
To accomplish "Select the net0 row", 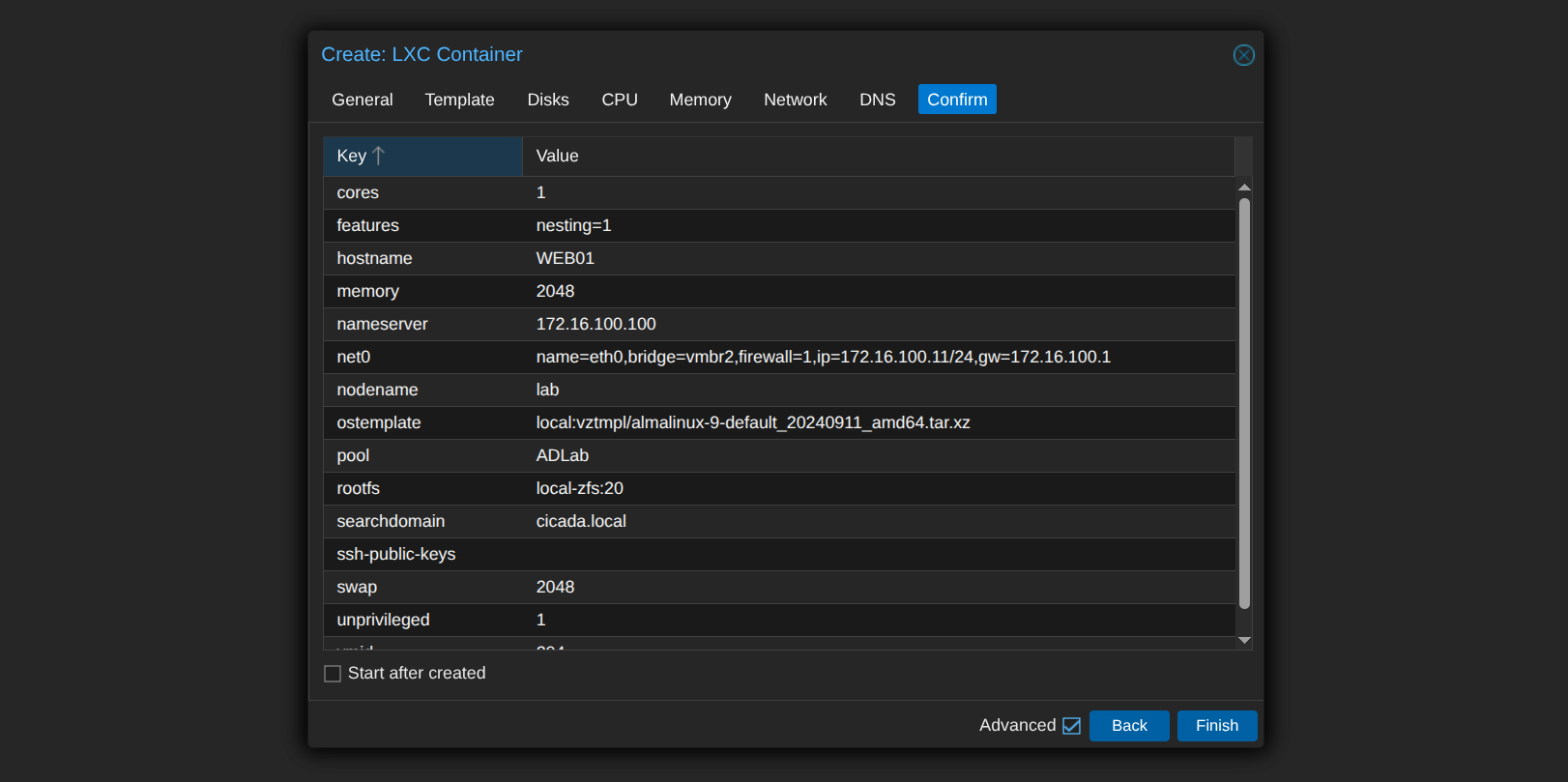I will tap(779, 358).
